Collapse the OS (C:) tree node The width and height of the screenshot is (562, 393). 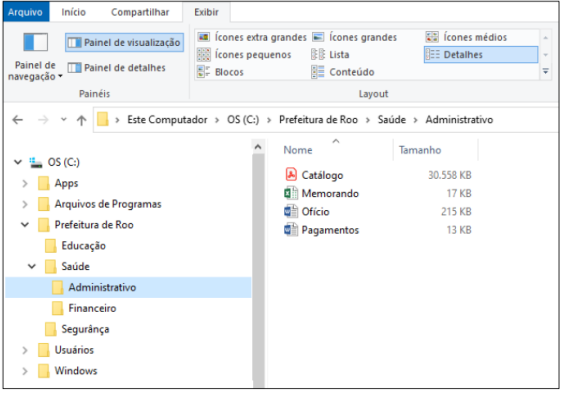pos(18,162)
